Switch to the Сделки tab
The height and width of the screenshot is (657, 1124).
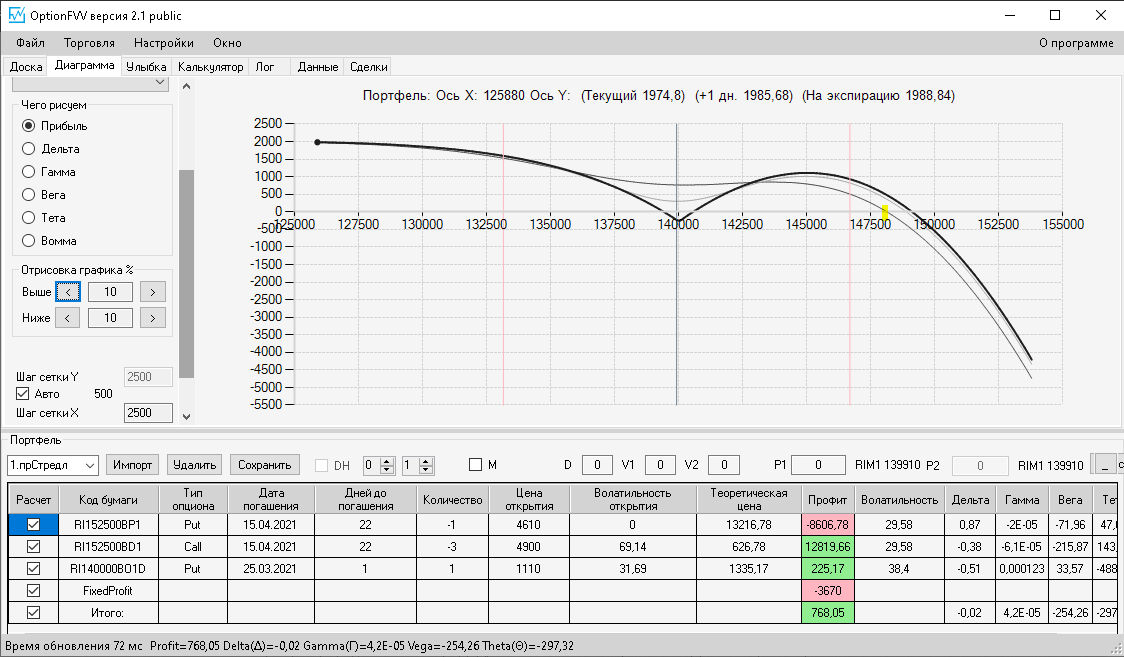368,67
